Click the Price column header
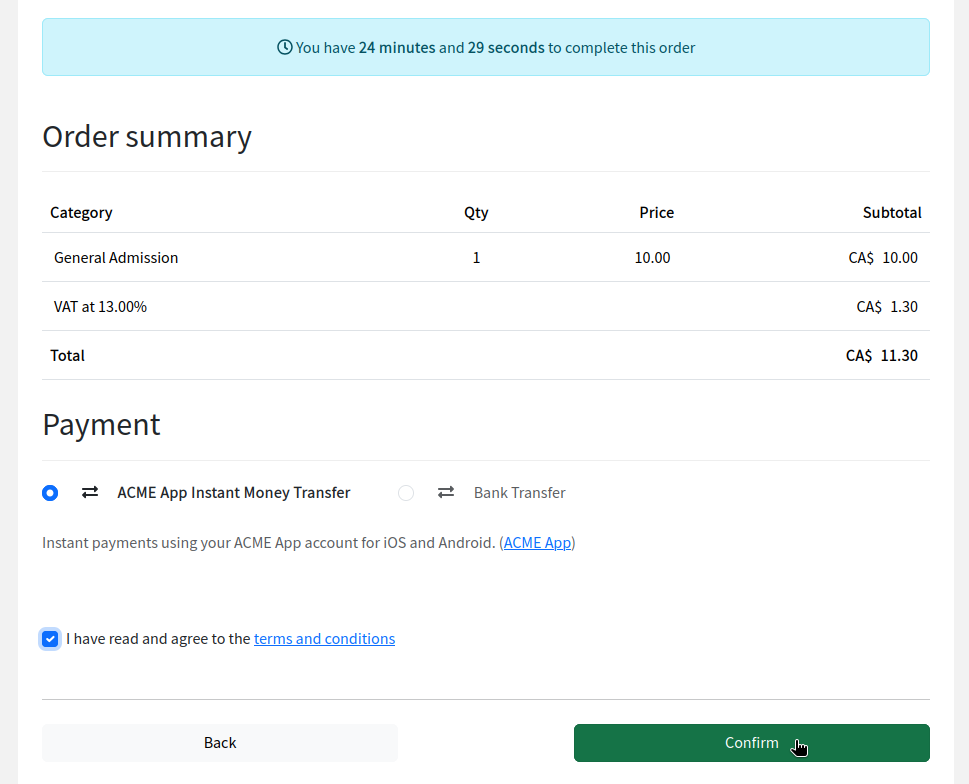The image size is (969, 784). coord(656,213)
